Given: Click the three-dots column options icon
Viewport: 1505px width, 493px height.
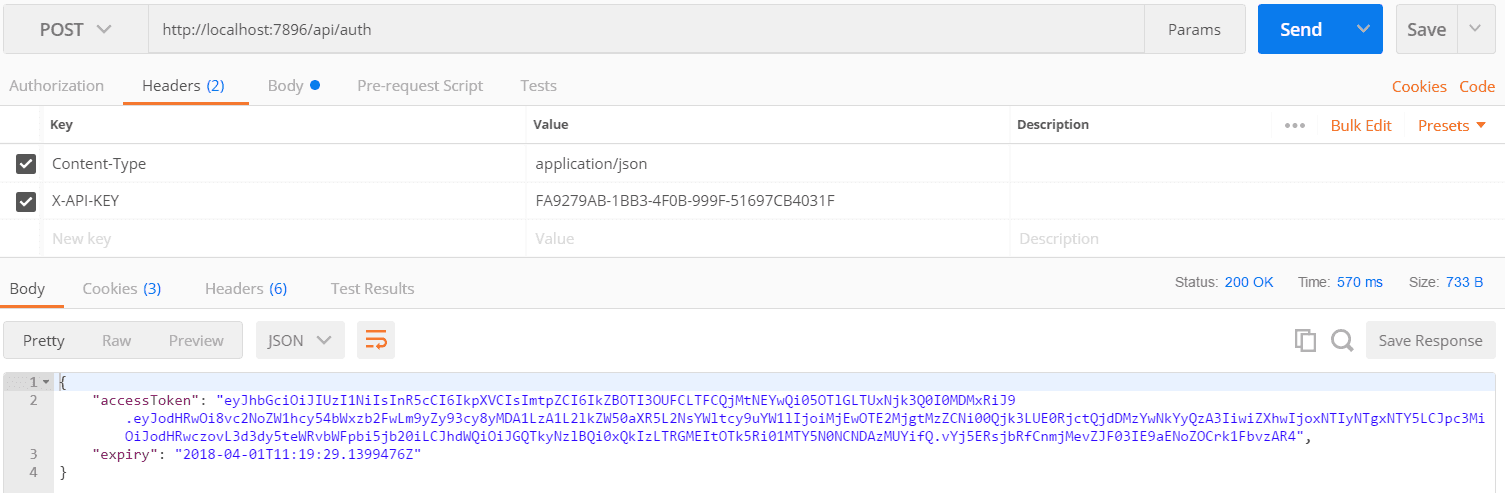Looking at the screenshot, I should point(1295,126).
